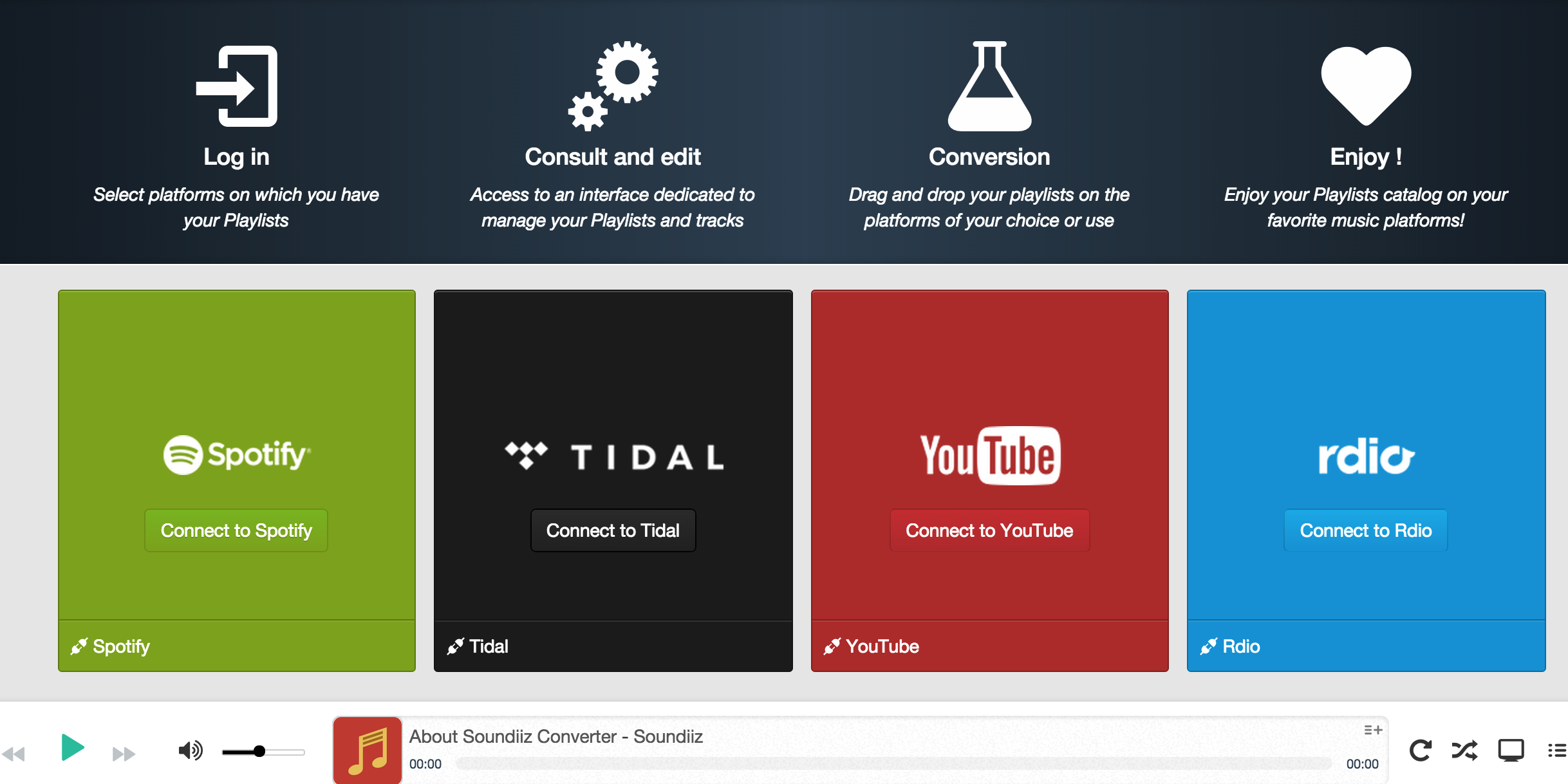Click the plug icon beside Rdio footer

[x=1208, y=646]
